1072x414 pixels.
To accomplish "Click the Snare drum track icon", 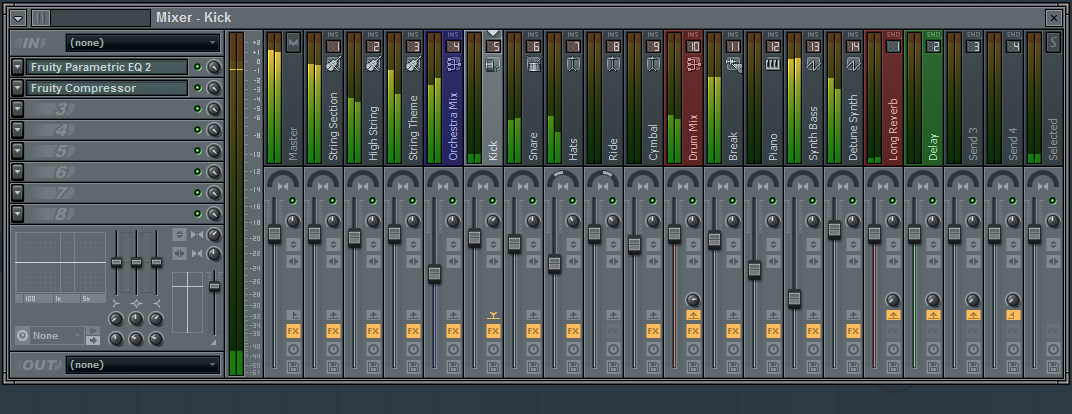I will pos(533,64).
